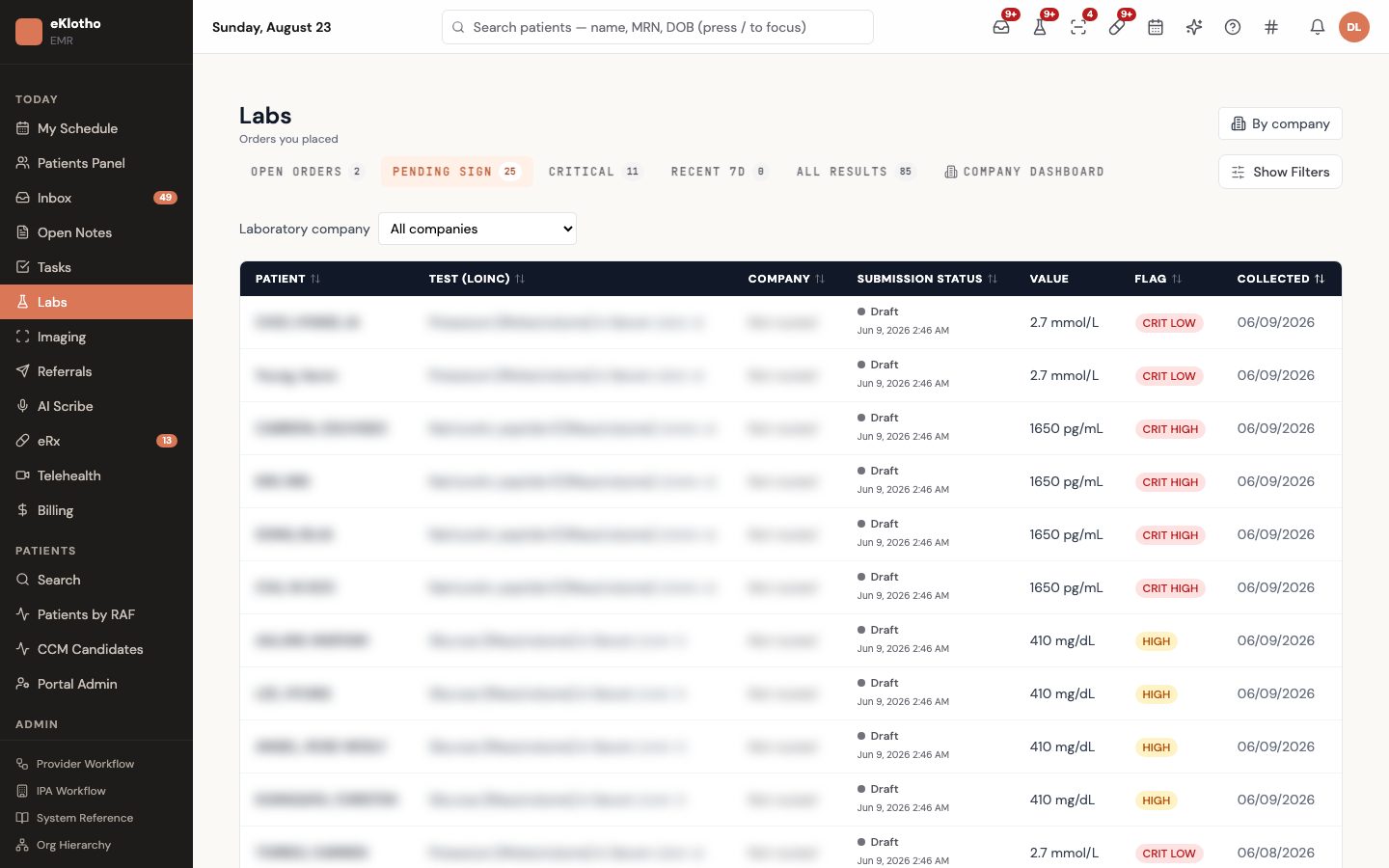Open Inbox in sidebar
The width and height of the screenshot is (1389, 868).
[96, 198]
